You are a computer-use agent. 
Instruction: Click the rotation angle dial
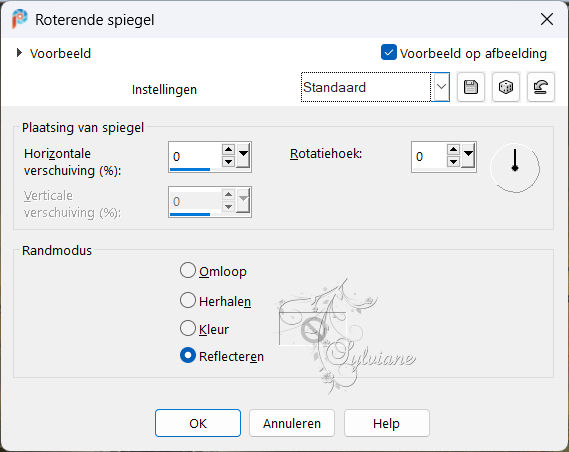pyautogui.click(x=515, y=168)
